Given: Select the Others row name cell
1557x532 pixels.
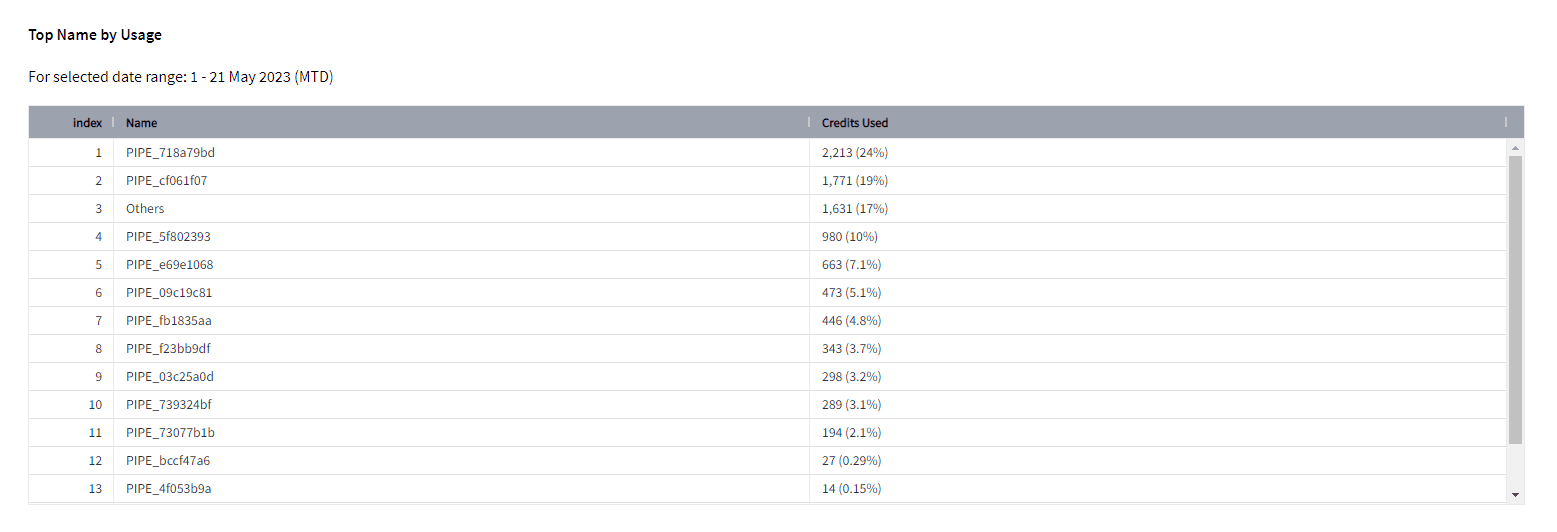Looking at the screenshot, I should click(x=146, y=209).
